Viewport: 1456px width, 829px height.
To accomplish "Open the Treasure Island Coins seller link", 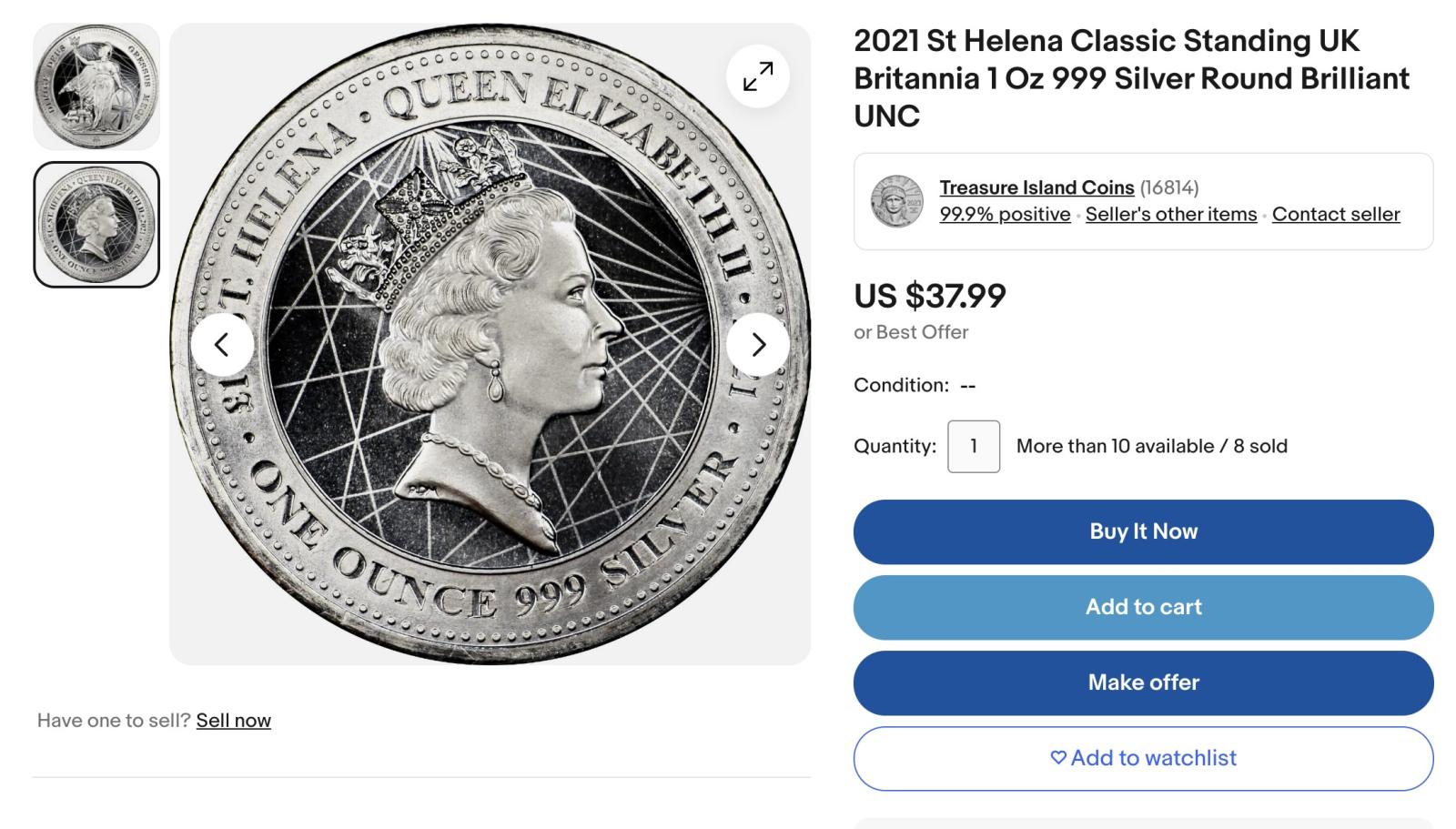I will point(1036,187).
